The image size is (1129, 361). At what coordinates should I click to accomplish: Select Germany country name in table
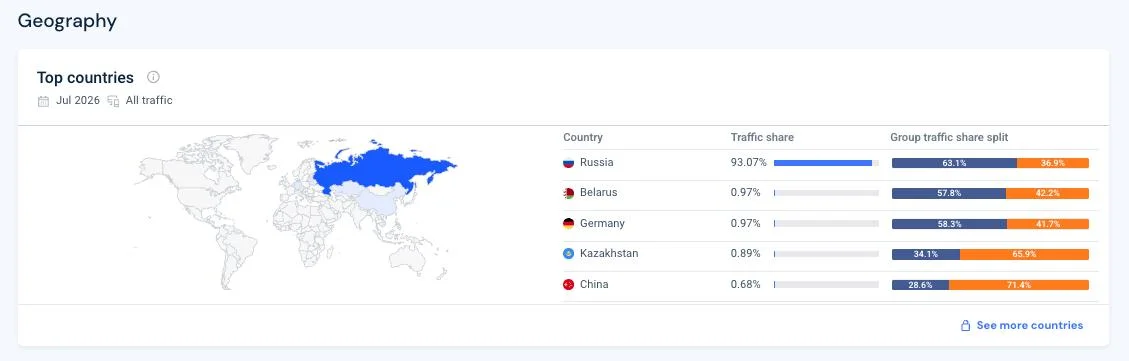click(602, 223)
